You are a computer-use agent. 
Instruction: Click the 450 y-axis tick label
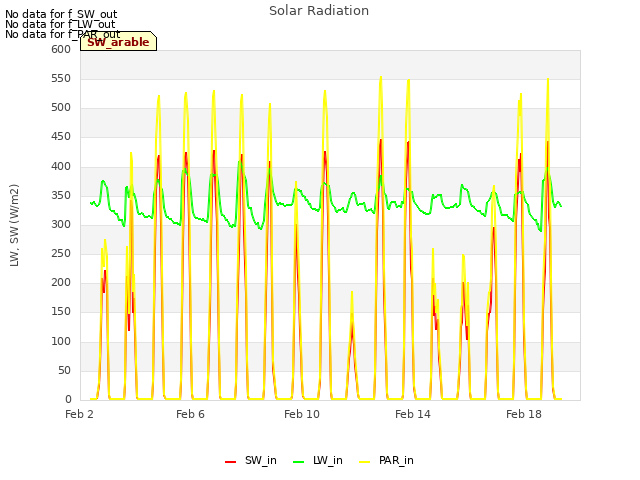pos(61,137)
